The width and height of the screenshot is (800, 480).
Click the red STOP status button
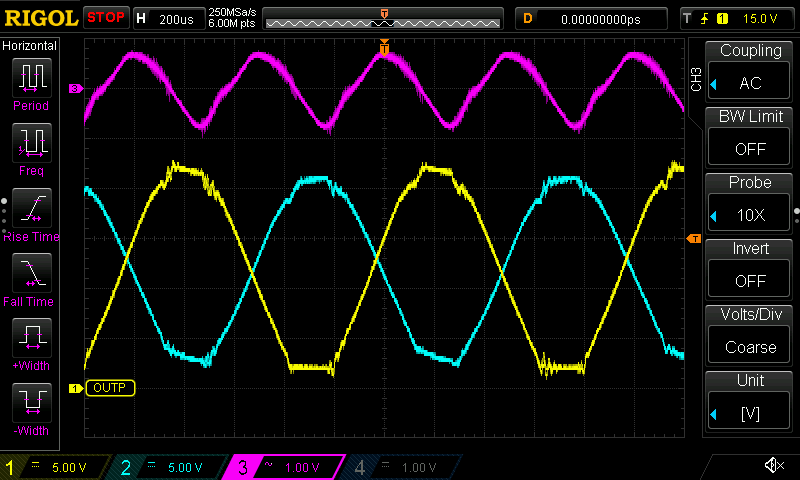(106, 18)
